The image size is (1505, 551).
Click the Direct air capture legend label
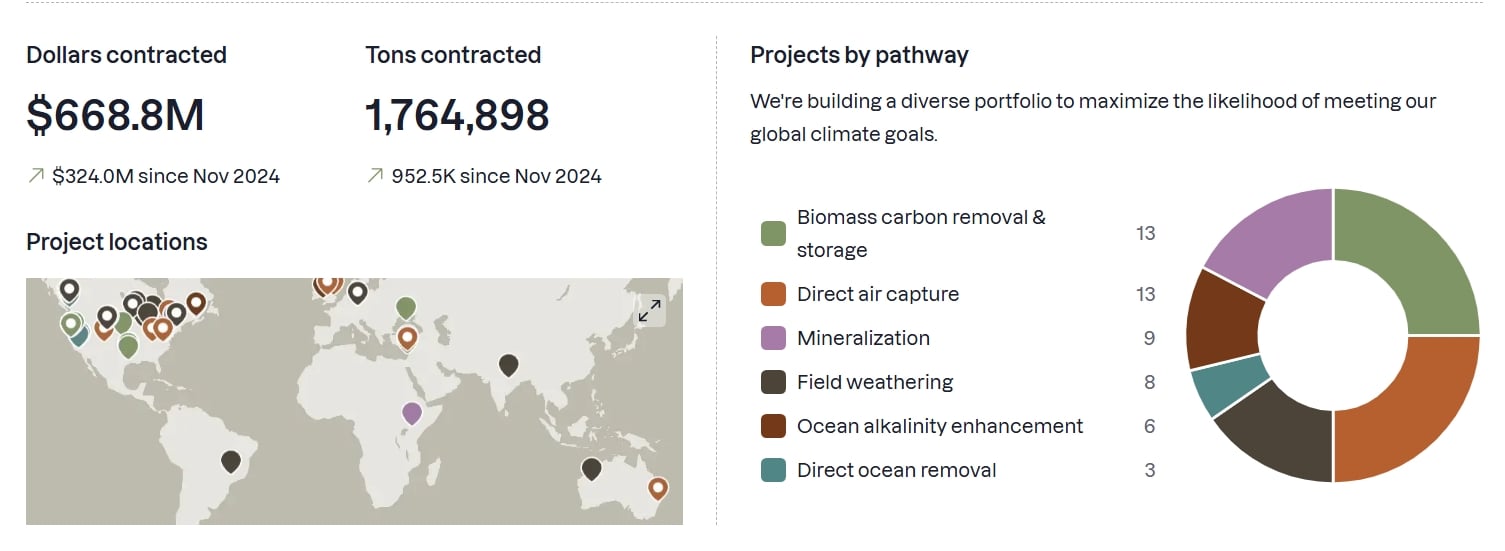(877, 294)
